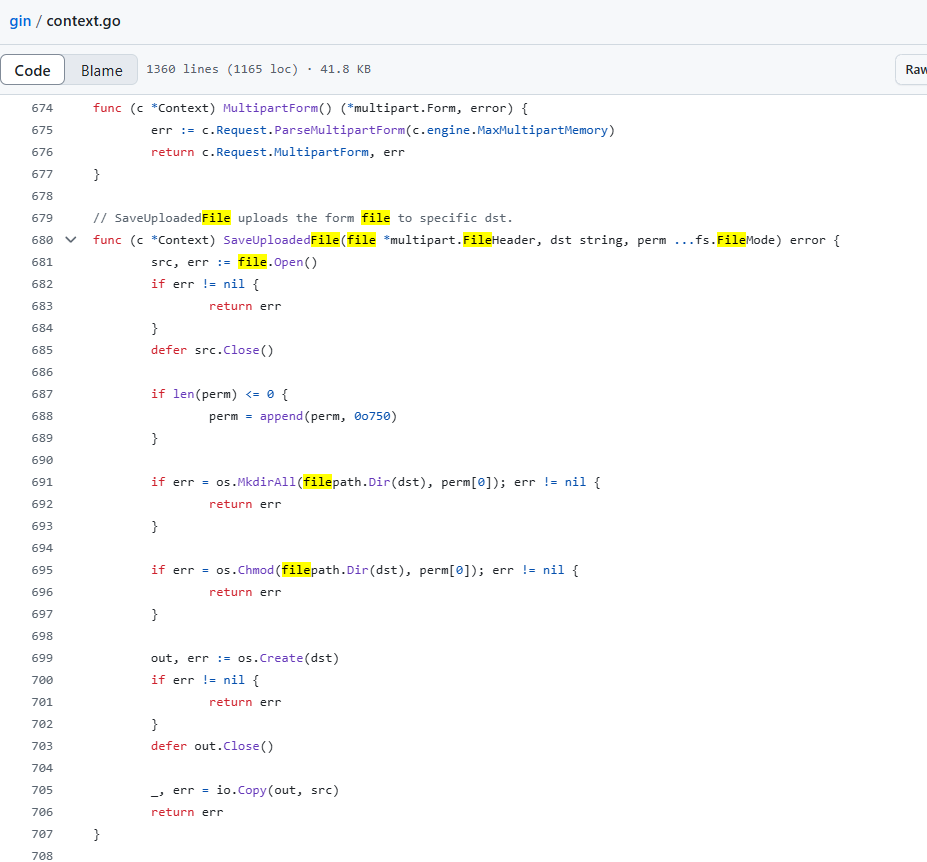The image size is (927, 862).
Task: Select the Code view tab
Action: [33, 70]
